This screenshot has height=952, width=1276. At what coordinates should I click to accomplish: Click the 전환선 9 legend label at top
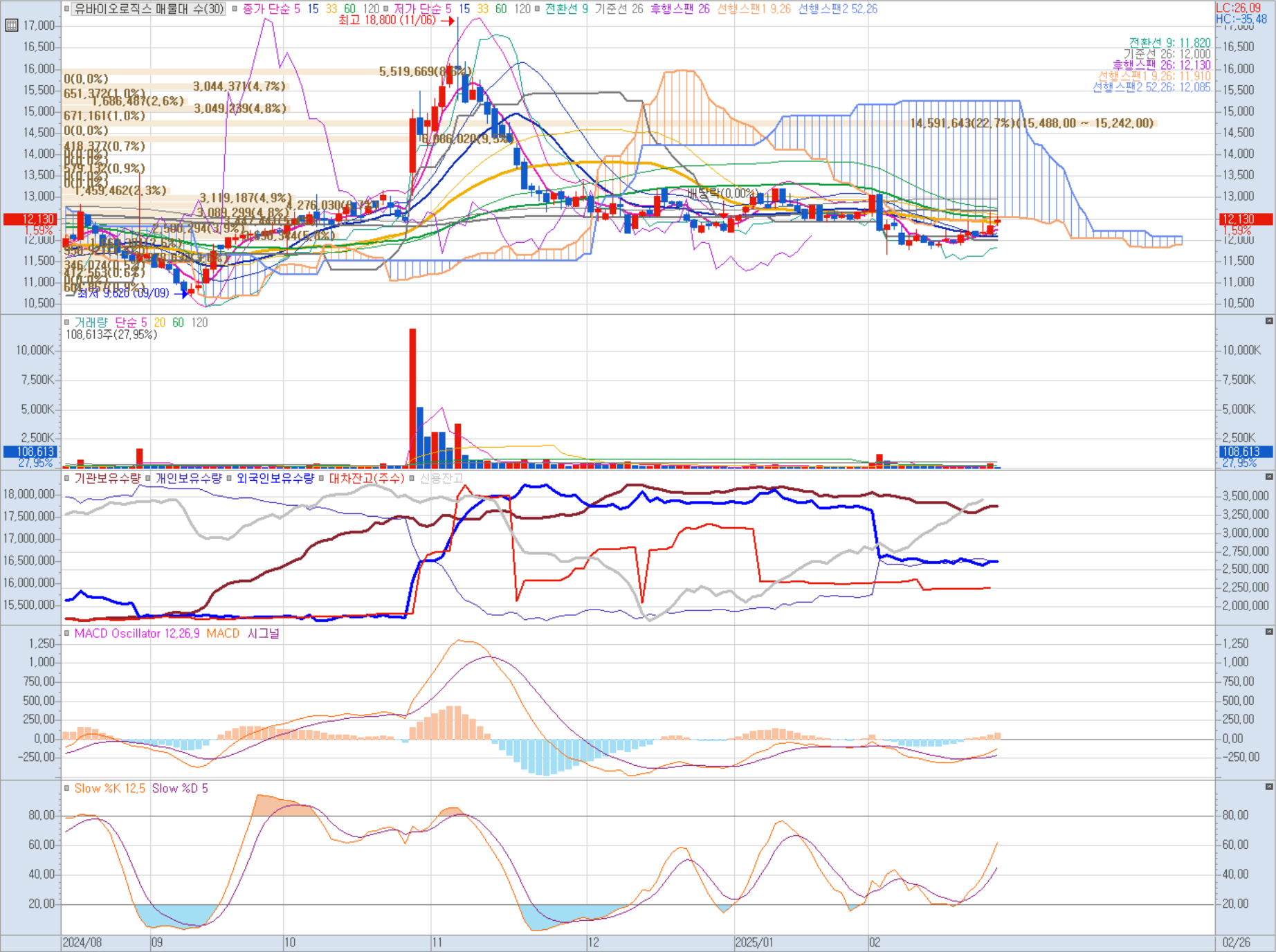tap(567, 9)
